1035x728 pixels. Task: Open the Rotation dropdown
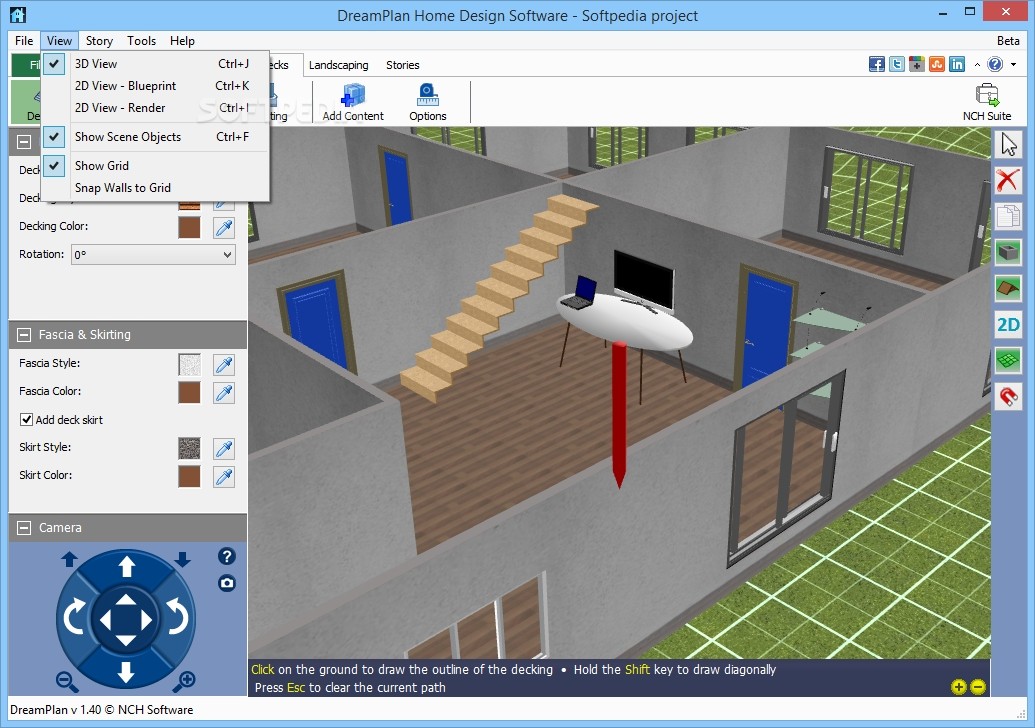153,254
